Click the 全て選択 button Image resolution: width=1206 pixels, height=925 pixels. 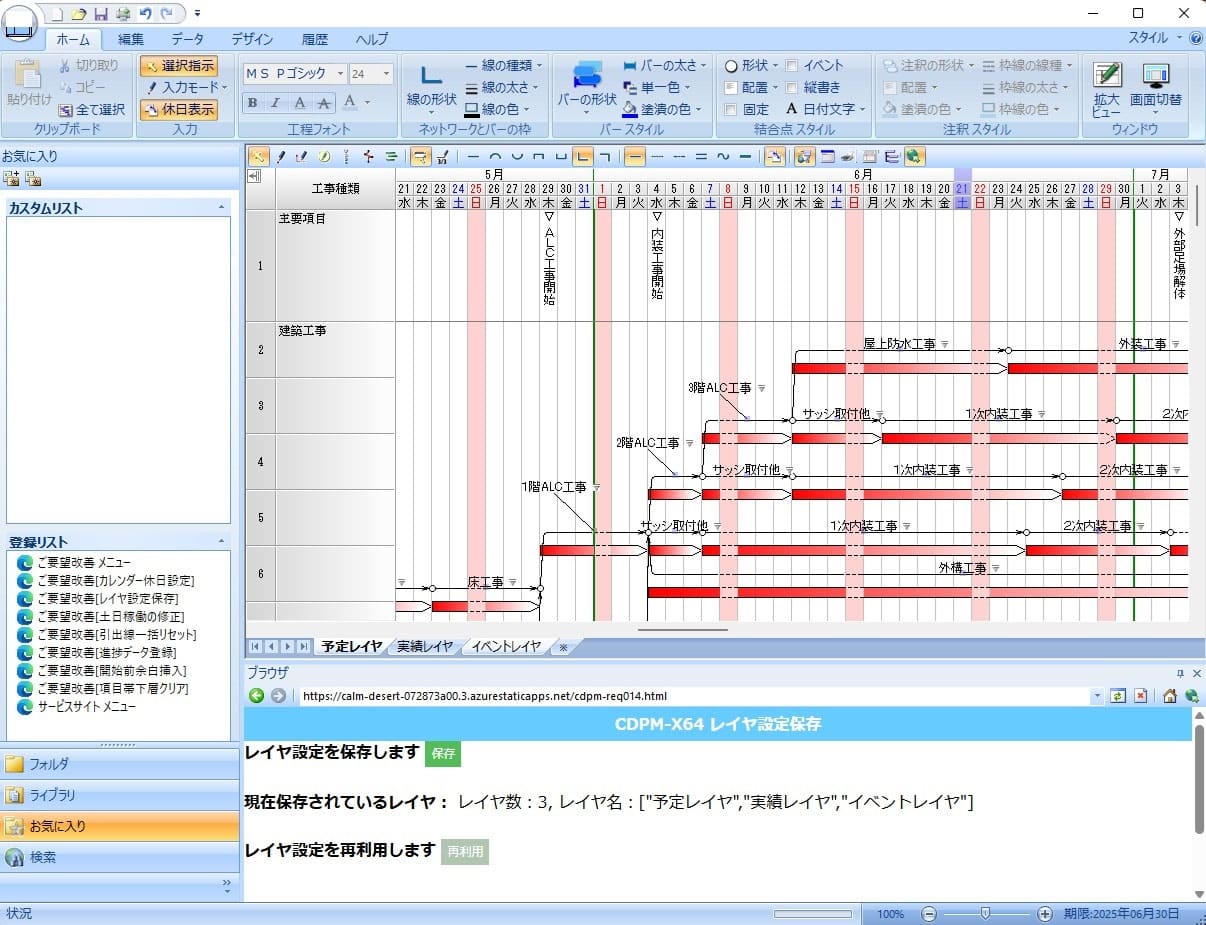coord(92,110)
